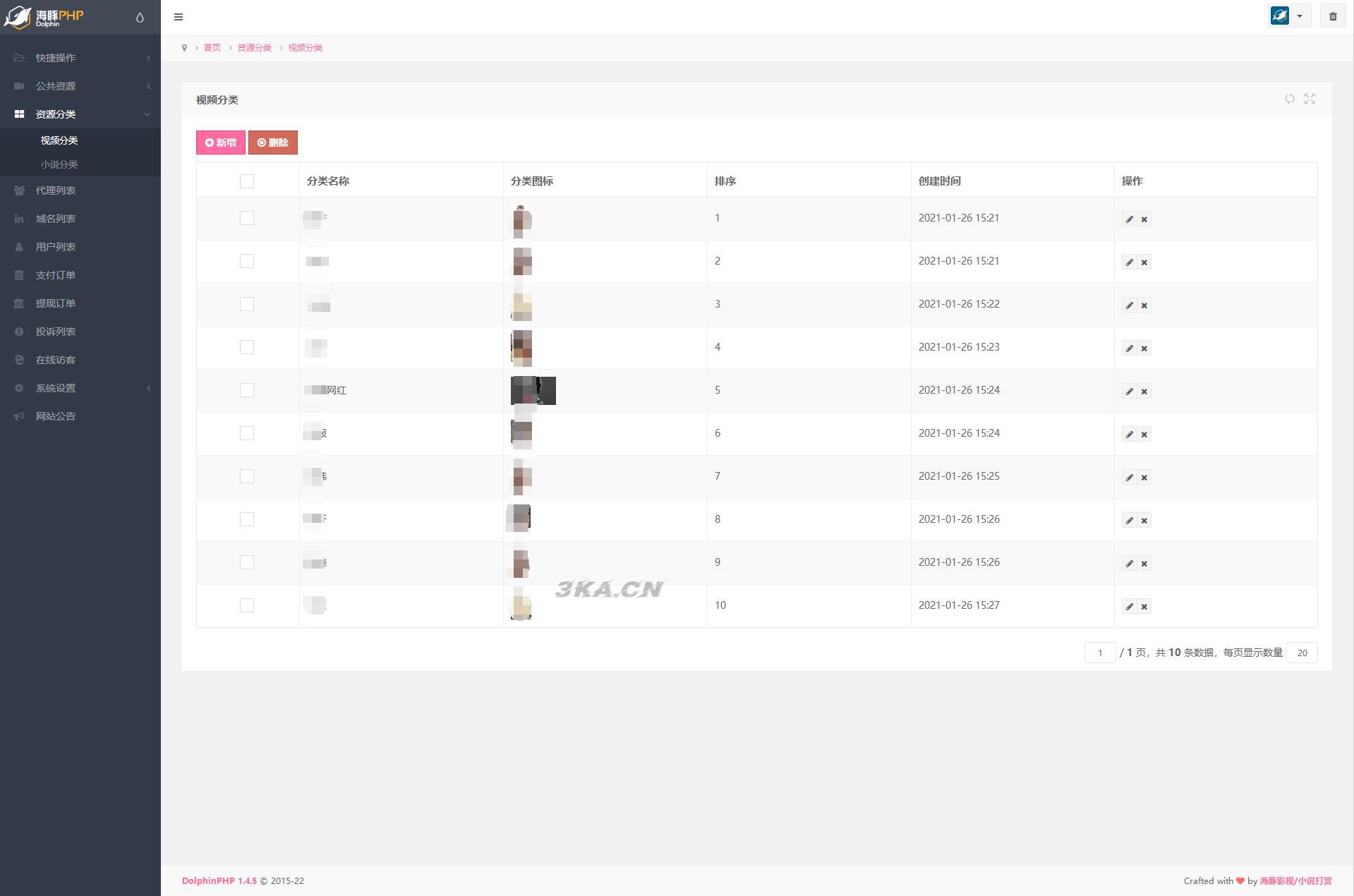The width and height of the screenshot is (1354, 896).
Task: Click the trash icon in top bar
Action: pos(1333,16)
